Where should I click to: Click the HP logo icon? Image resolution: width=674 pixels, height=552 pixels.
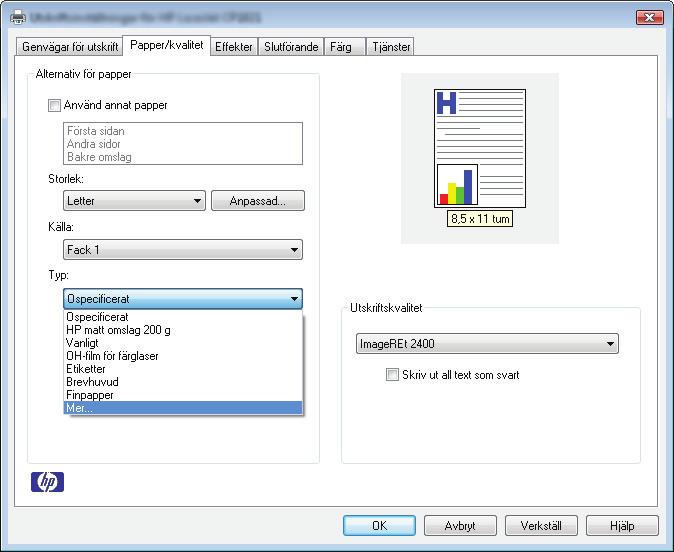(x=47, y=482)
